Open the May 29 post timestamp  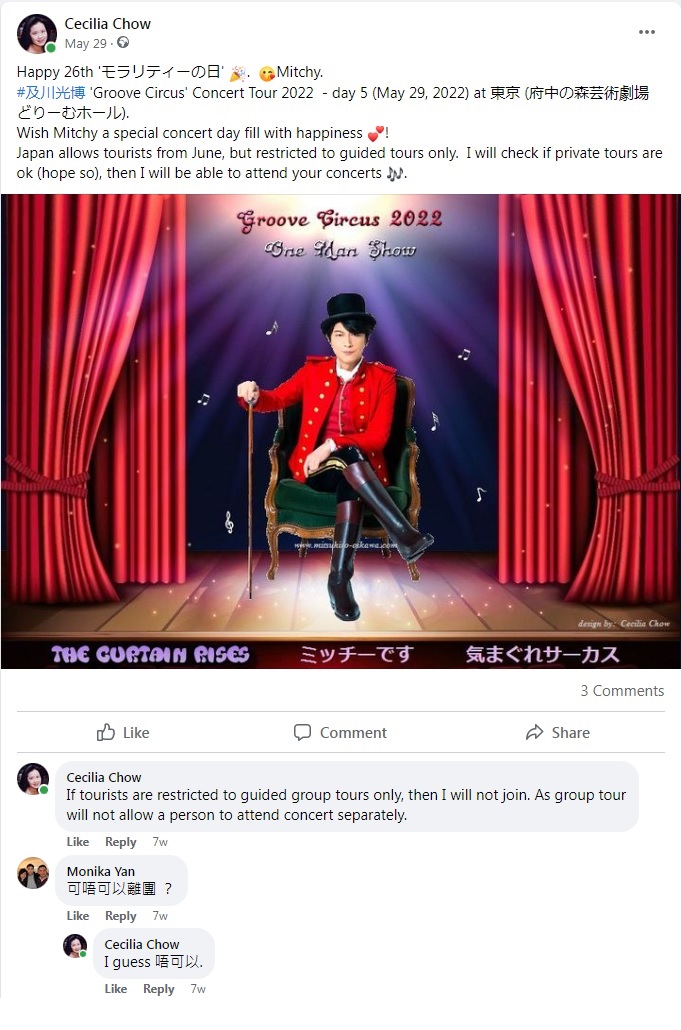pos(85,43)
